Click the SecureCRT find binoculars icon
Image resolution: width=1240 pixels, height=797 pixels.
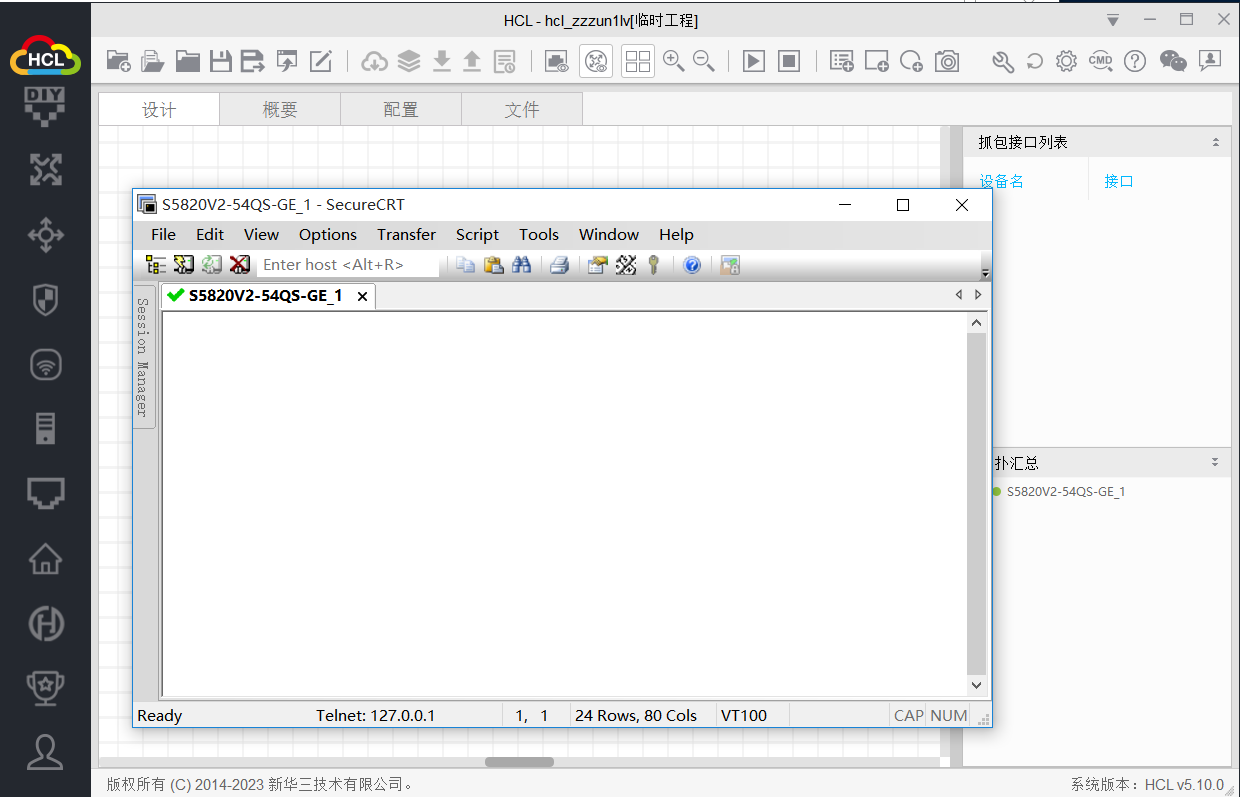point(522,265)
